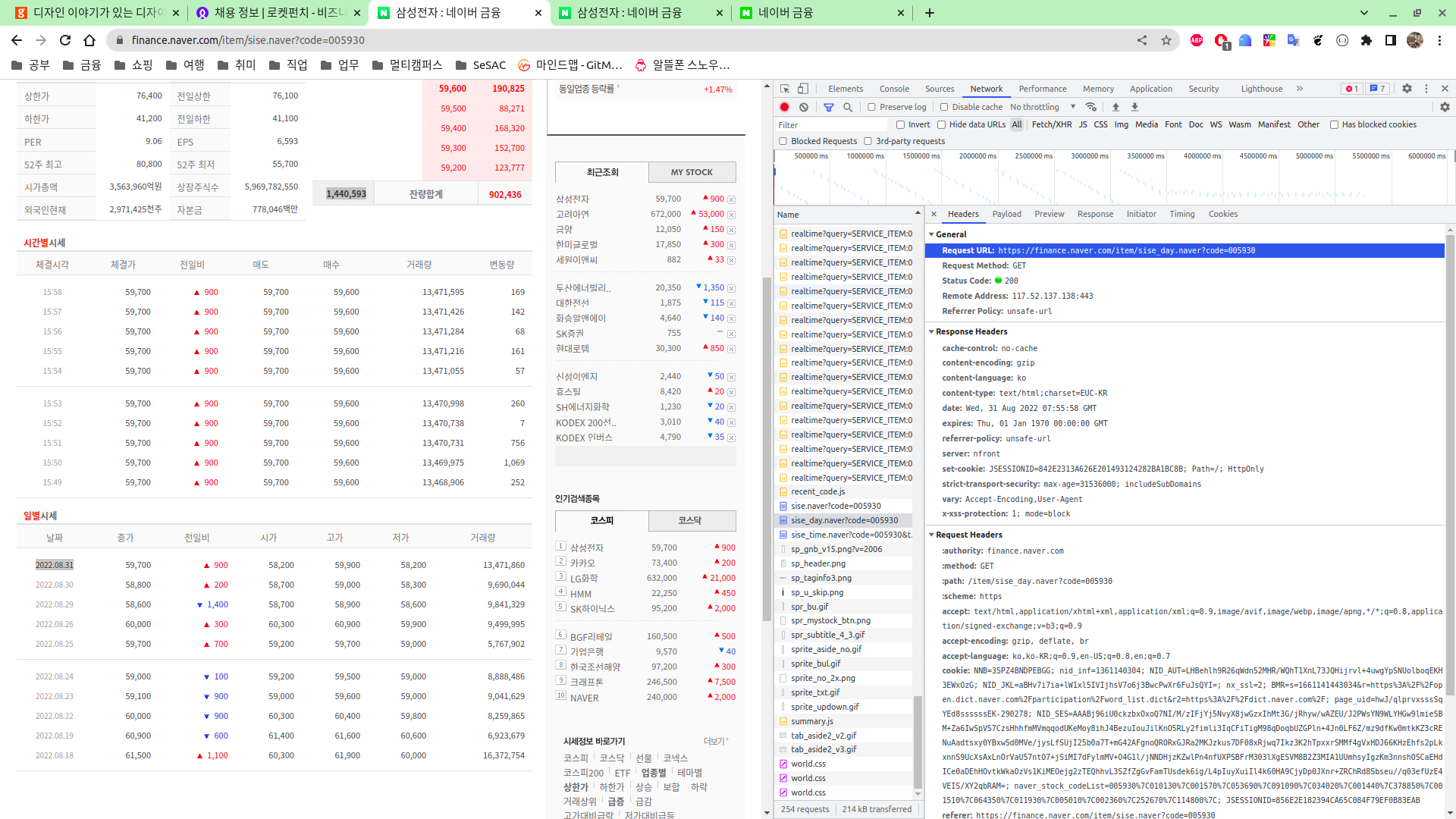Click the MY STOCK tab button
Viewport: 1456px width, 819px height.
[x=692, y=172]
